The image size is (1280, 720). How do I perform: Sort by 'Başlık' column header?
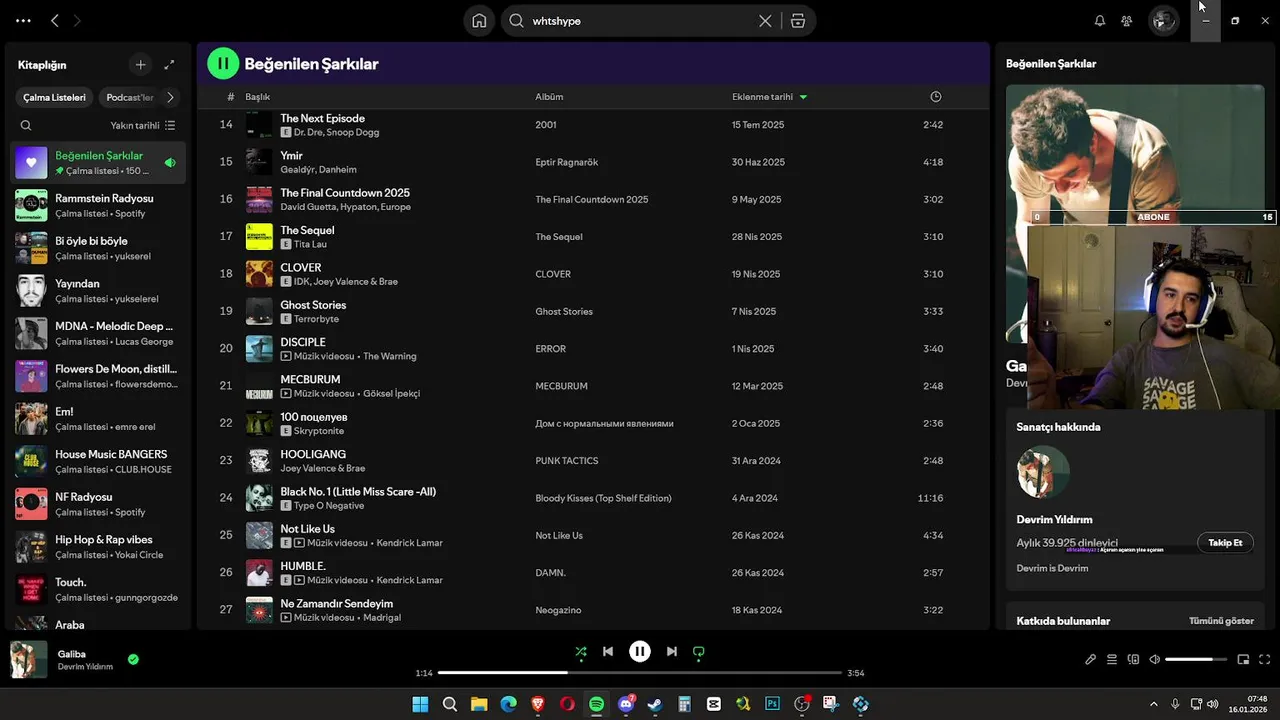[258, 97]
